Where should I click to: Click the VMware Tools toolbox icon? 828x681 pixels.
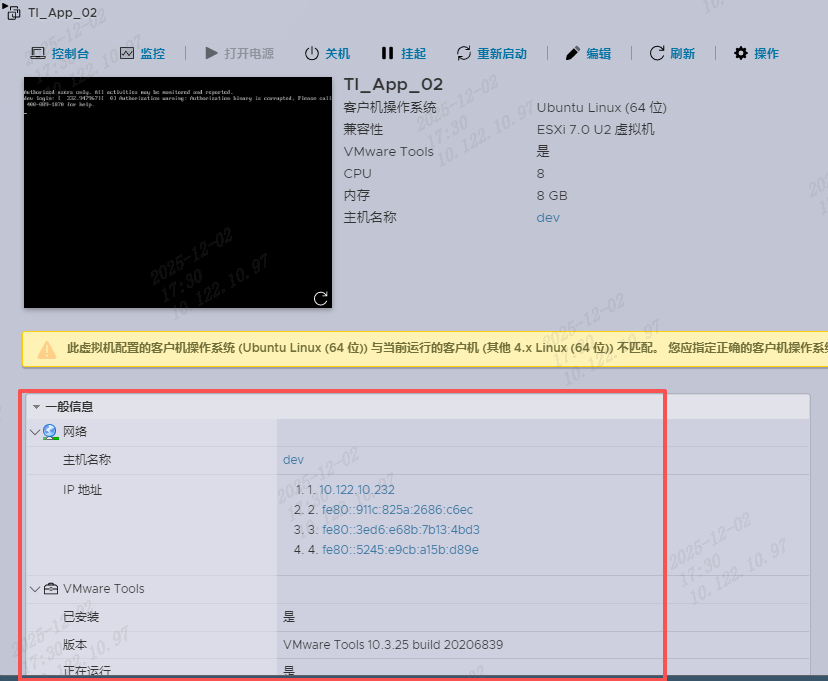coord(51,588)
